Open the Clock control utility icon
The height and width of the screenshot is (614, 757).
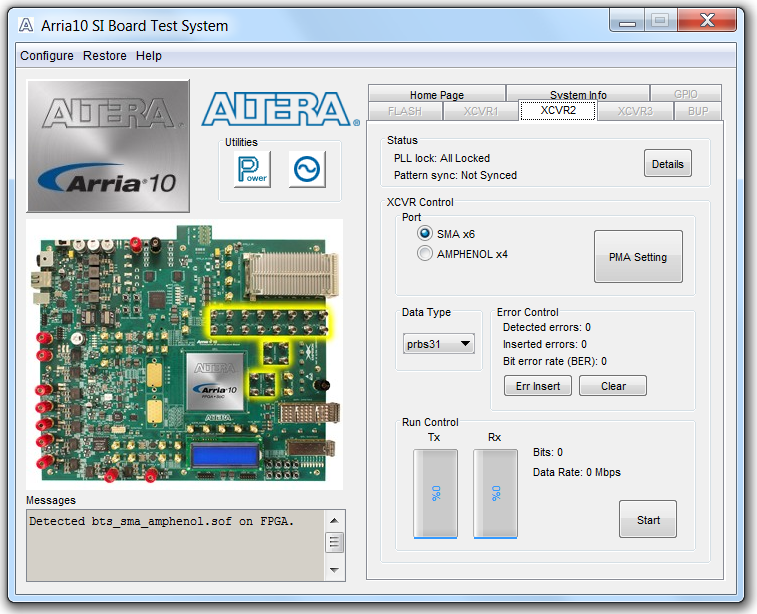point(307,169)
